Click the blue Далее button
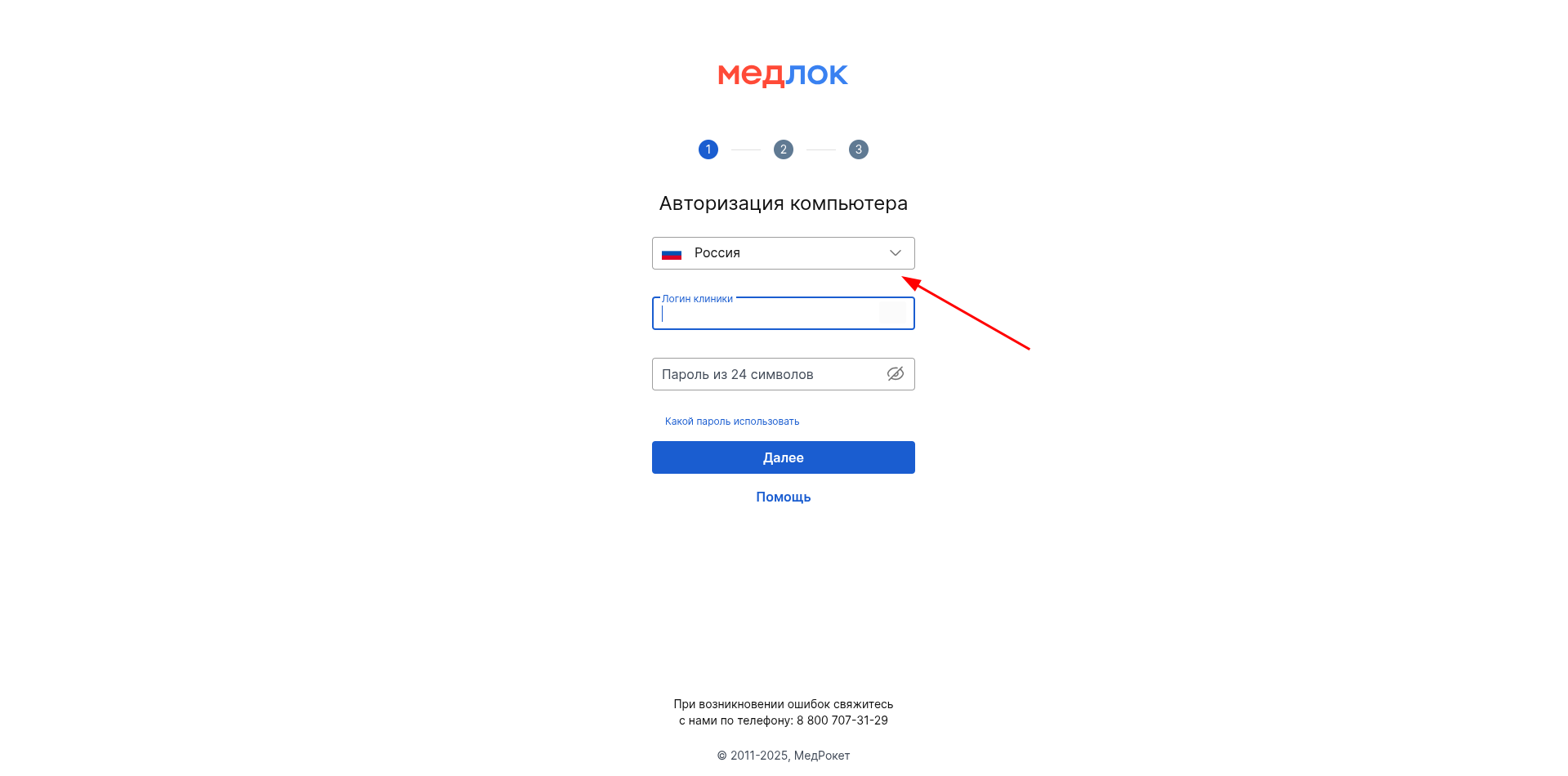The height and width of the screenshot is (776, 1568). (x=784, y=457)
